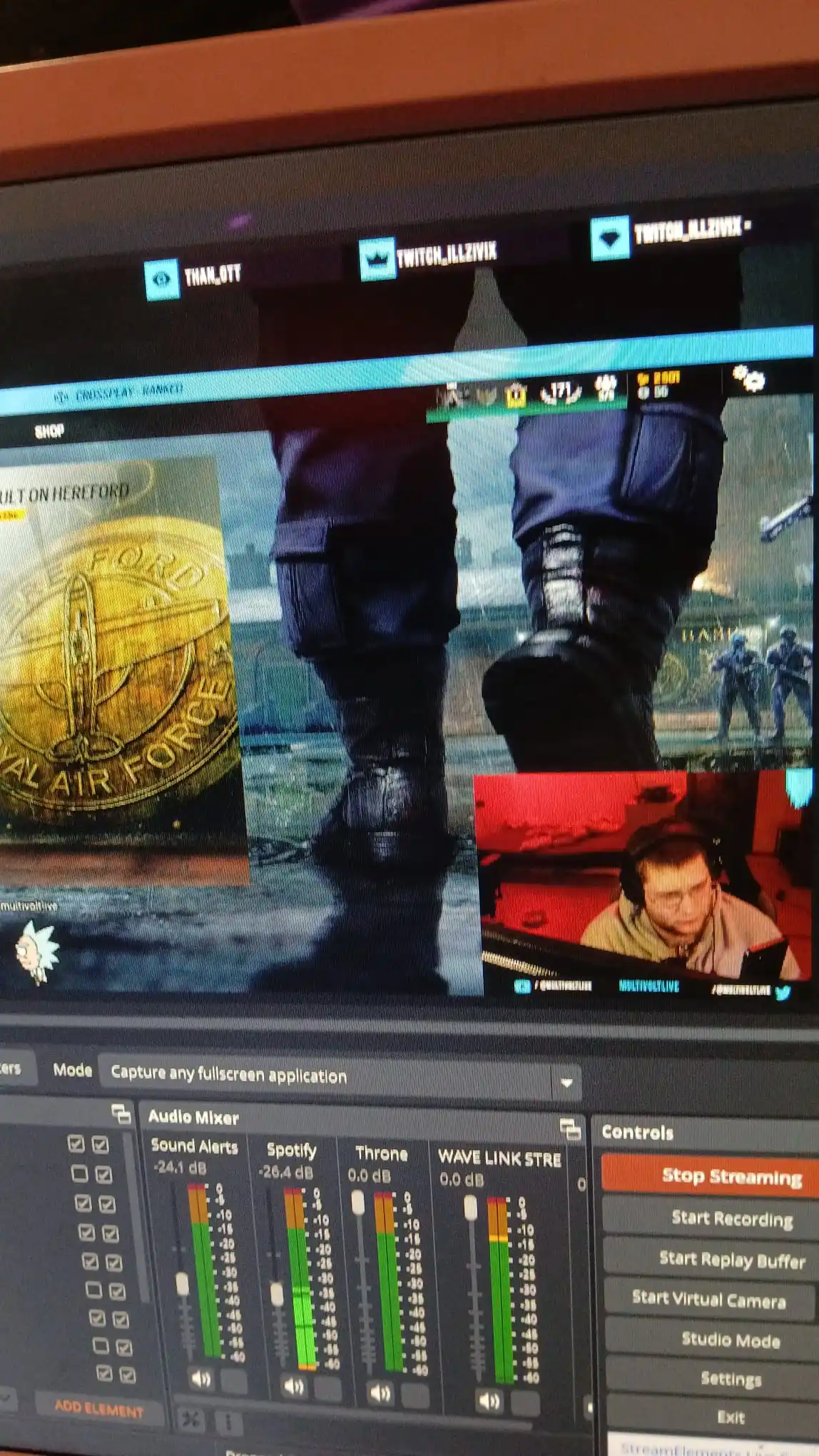Open options button beside Throne mute icon
Viewport: 819px width, 1456px height.
[x=415, y=1395]
